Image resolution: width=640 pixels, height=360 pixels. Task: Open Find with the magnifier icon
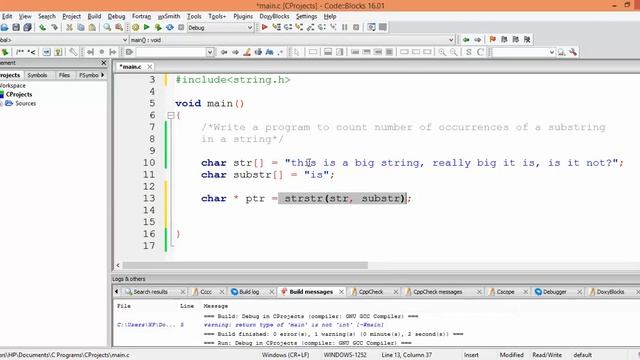[x=107, y=27]
